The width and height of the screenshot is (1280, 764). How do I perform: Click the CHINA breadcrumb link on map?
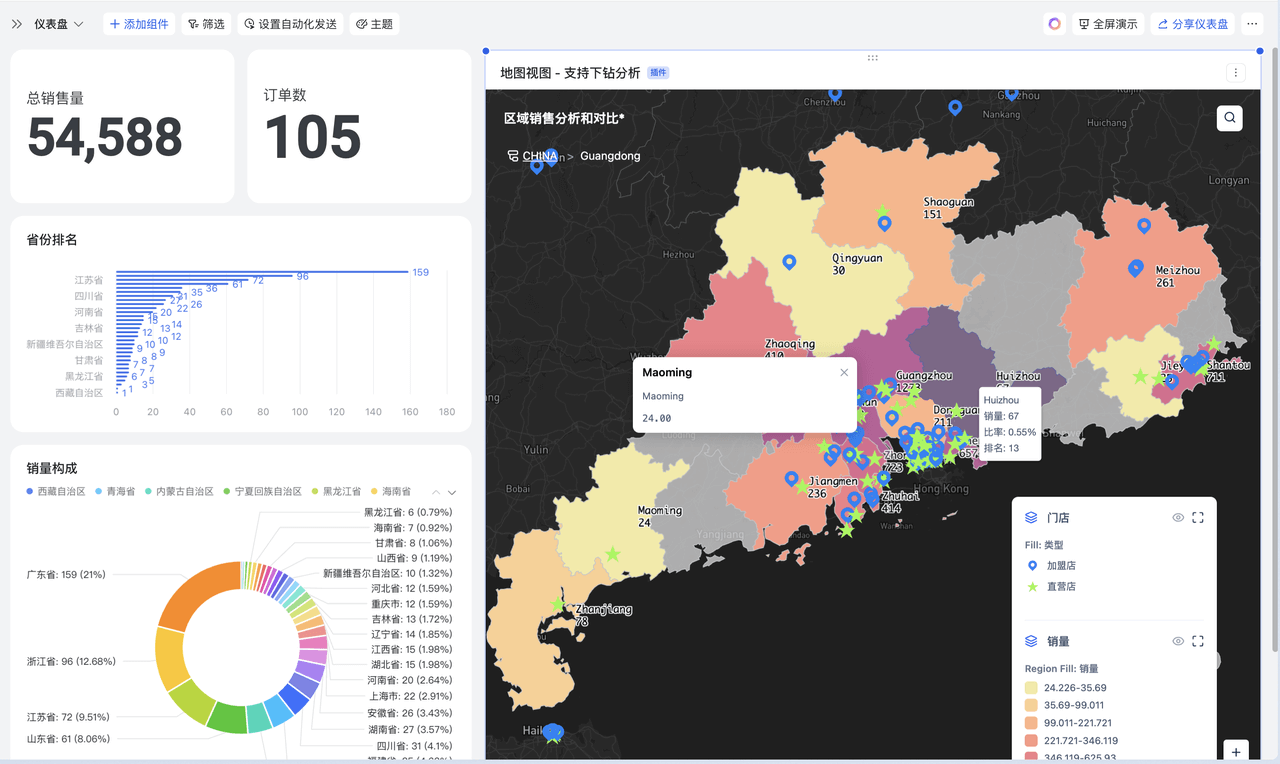[539, 156]
